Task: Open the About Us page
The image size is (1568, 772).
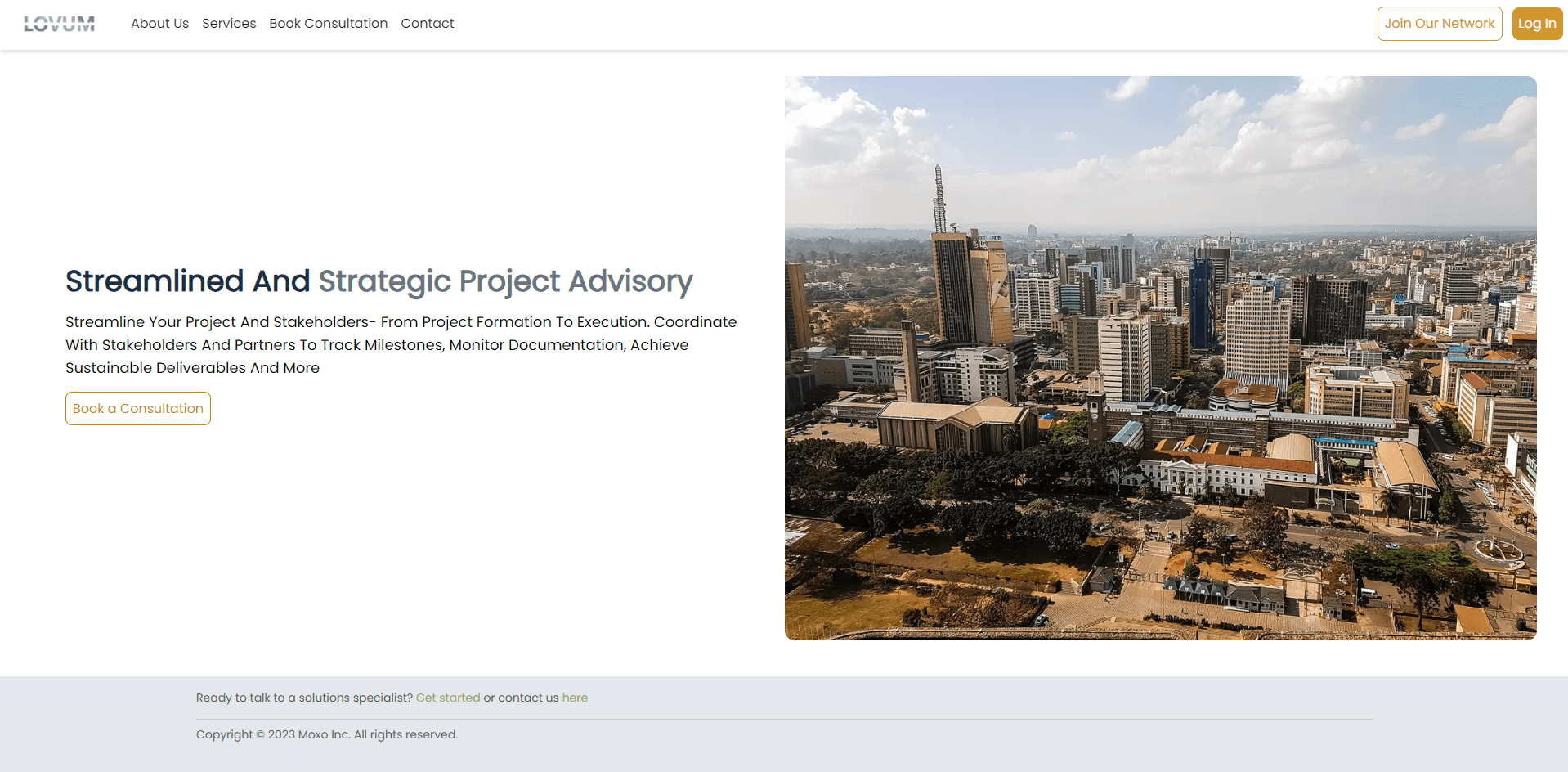Action: tap(159, 24)
